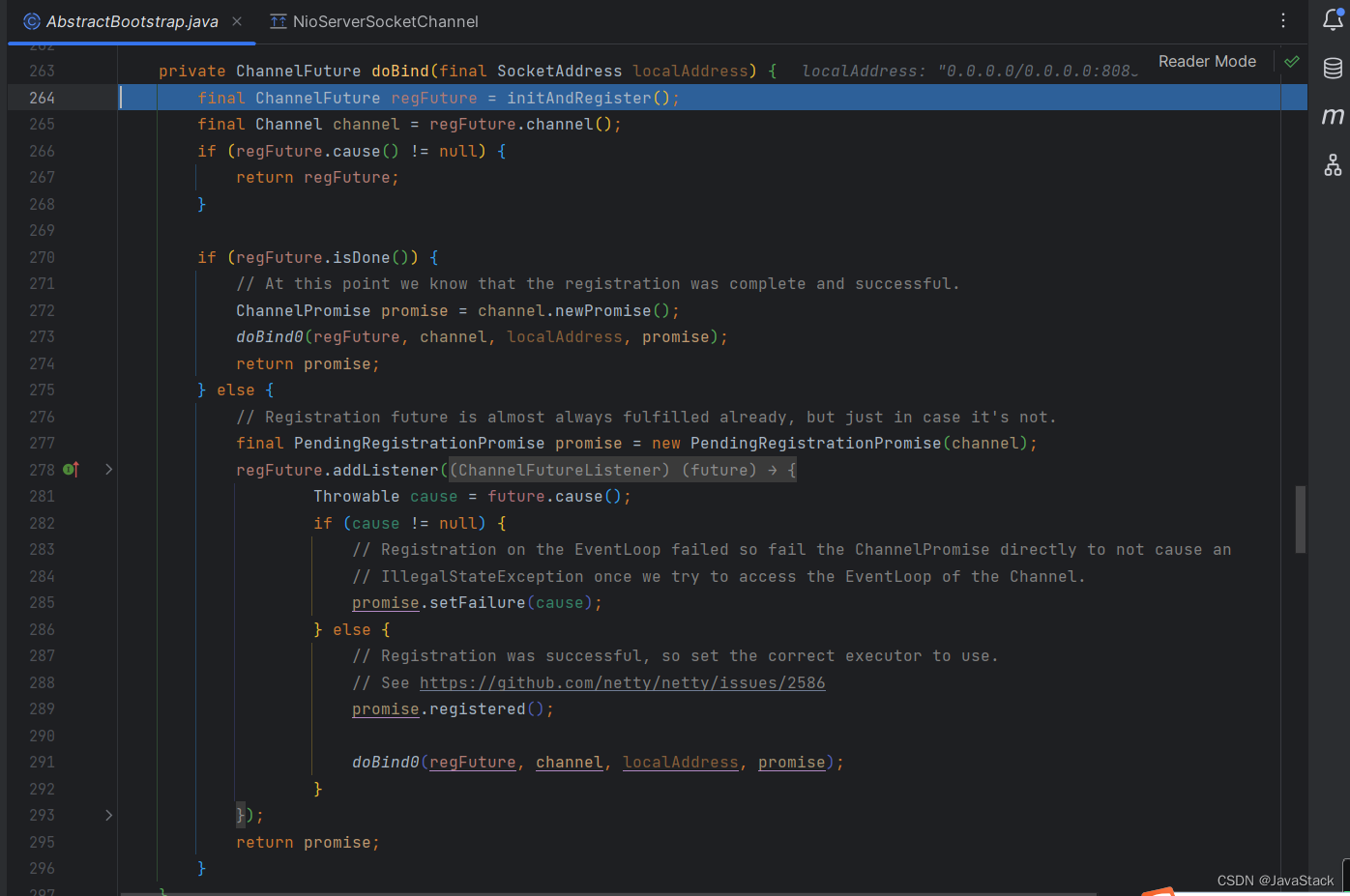Click line number 270 in the gutter

click(x=43, y=257)
